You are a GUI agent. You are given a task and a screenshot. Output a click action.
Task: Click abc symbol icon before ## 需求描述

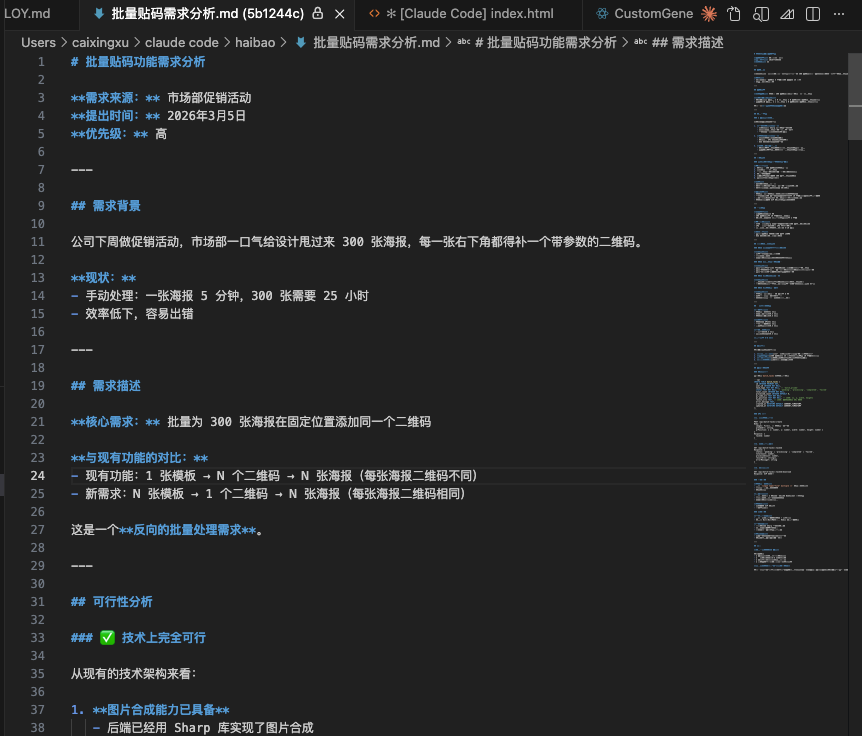click(x=640, y=42)
